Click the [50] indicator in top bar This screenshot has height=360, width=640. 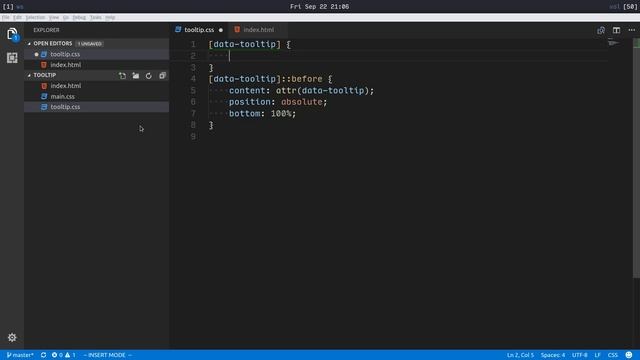(x=630, y=7)
